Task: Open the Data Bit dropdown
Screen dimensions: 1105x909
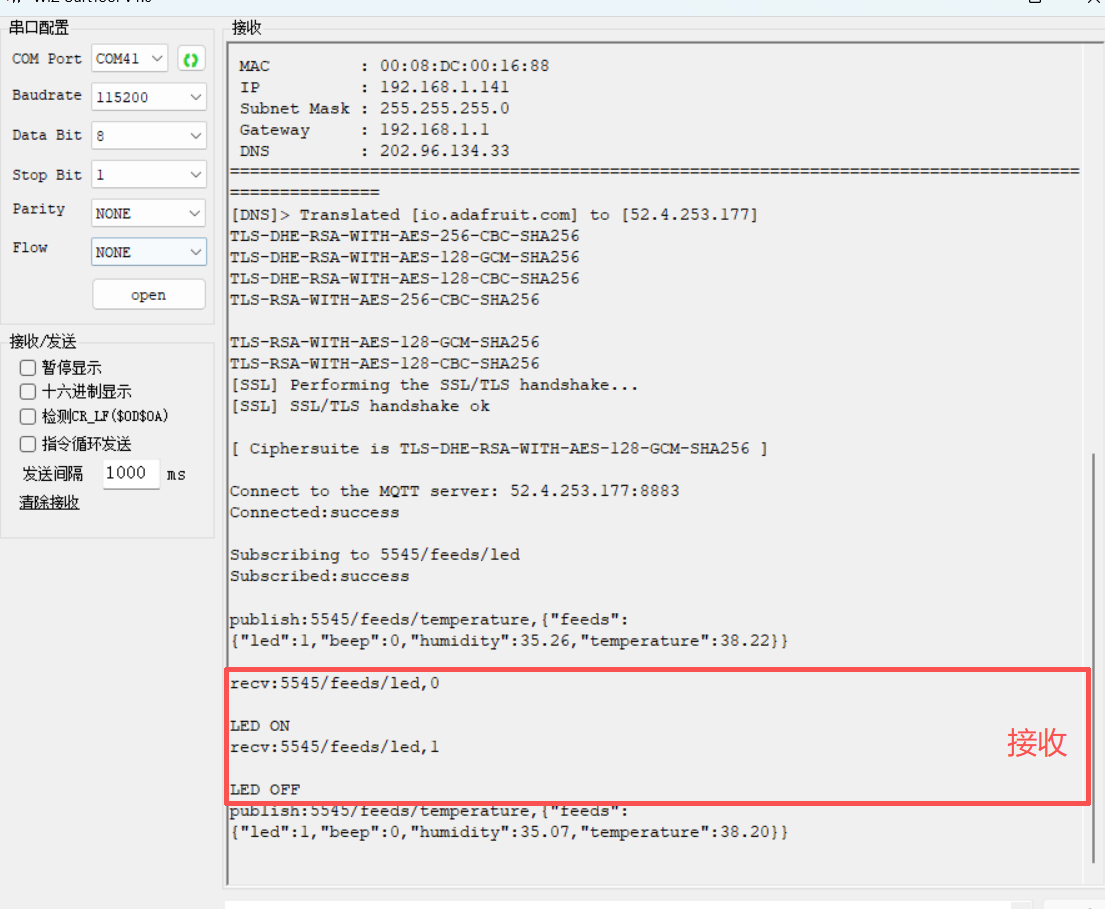Action: tap(149, 135)
